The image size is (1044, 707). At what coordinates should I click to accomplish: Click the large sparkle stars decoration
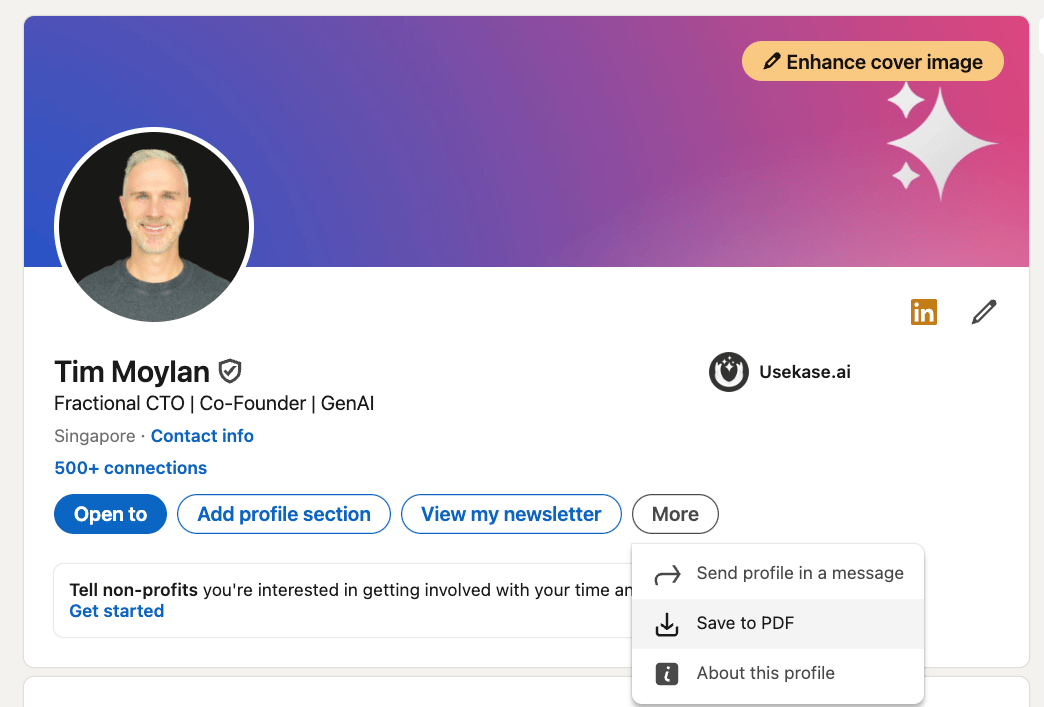[940, 141]
